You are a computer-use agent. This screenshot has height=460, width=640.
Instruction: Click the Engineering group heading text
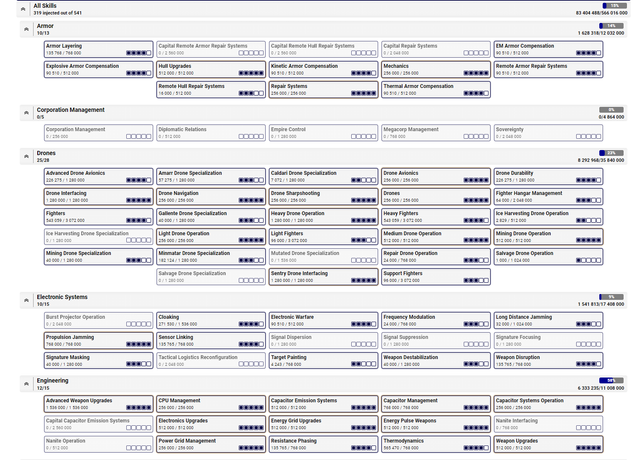(53, 380)
